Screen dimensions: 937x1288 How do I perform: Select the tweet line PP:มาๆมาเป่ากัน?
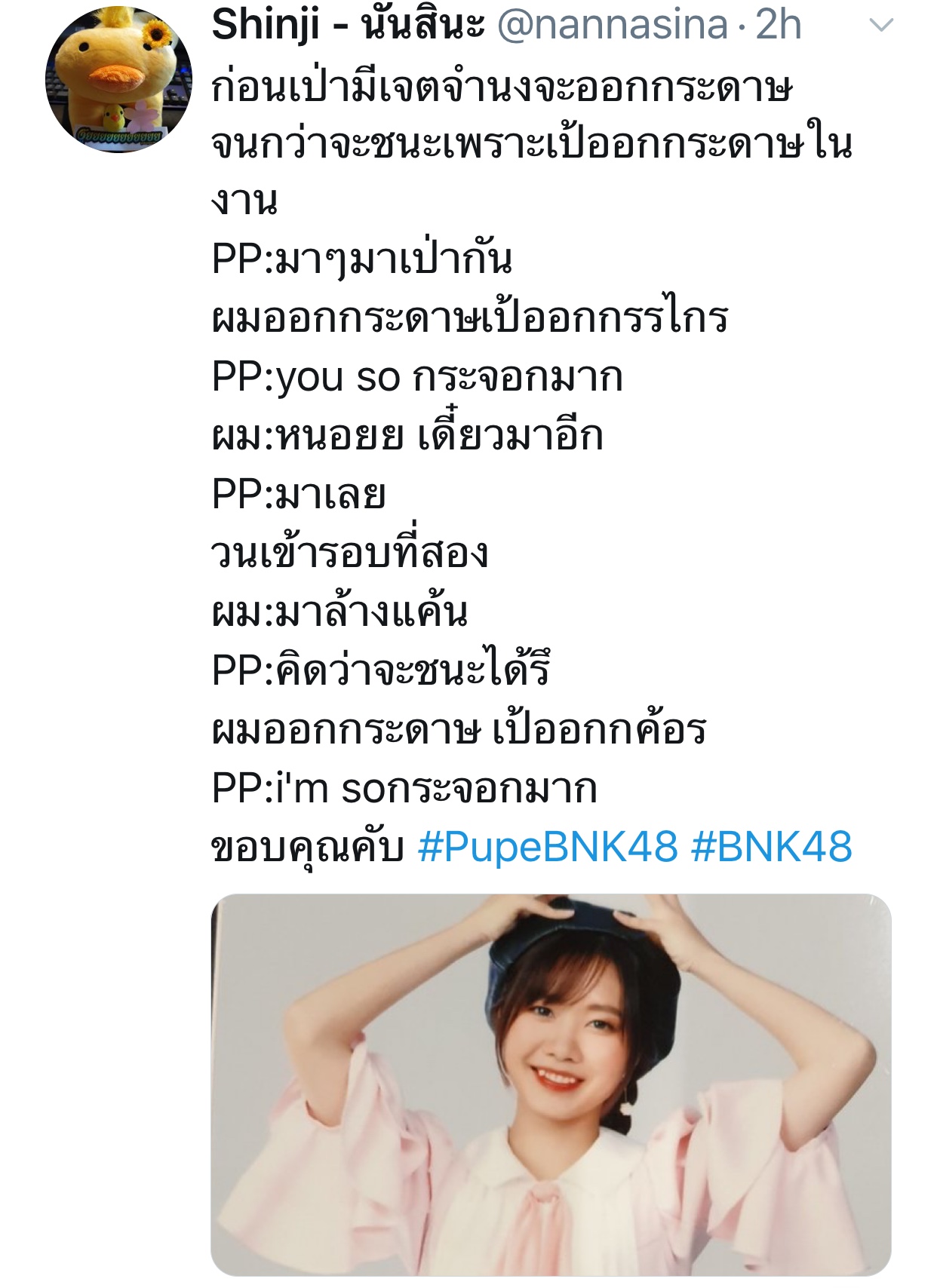pos(362,259)
